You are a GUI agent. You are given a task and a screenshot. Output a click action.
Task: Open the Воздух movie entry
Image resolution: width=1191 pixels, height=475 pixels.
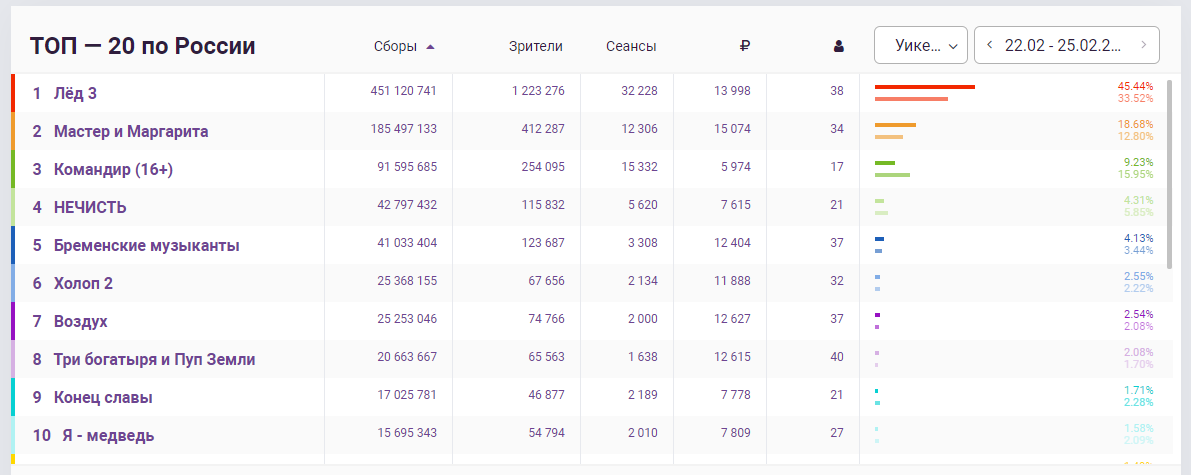[x=81, y=321]
